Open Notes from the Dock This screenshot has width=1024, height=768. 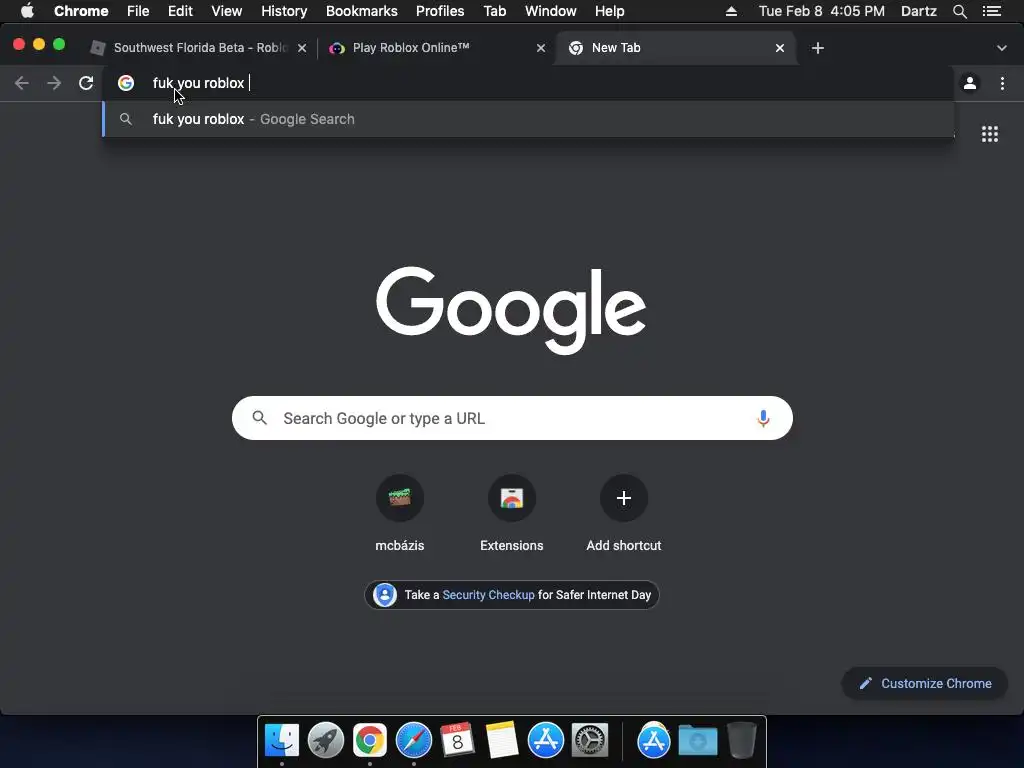(x=502, y=741)
